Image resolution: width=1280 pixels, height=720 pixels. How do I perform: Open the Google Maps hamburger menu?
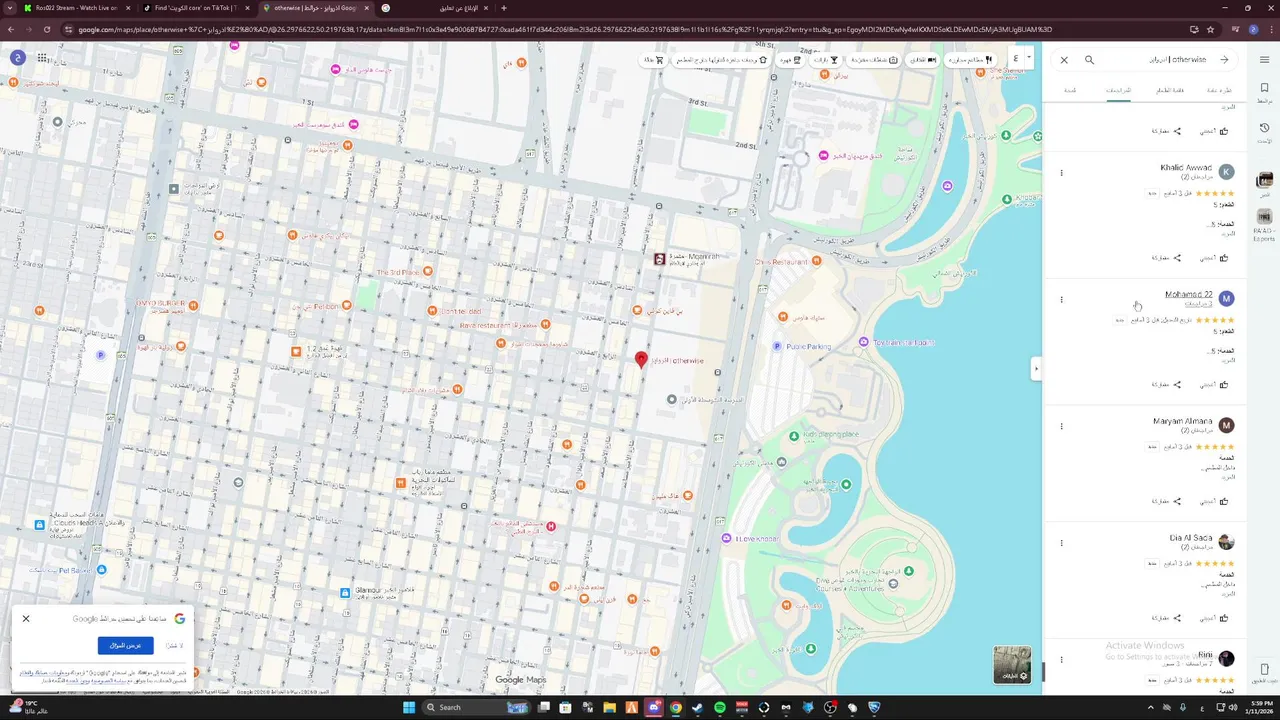click(x=1264, y=60)
